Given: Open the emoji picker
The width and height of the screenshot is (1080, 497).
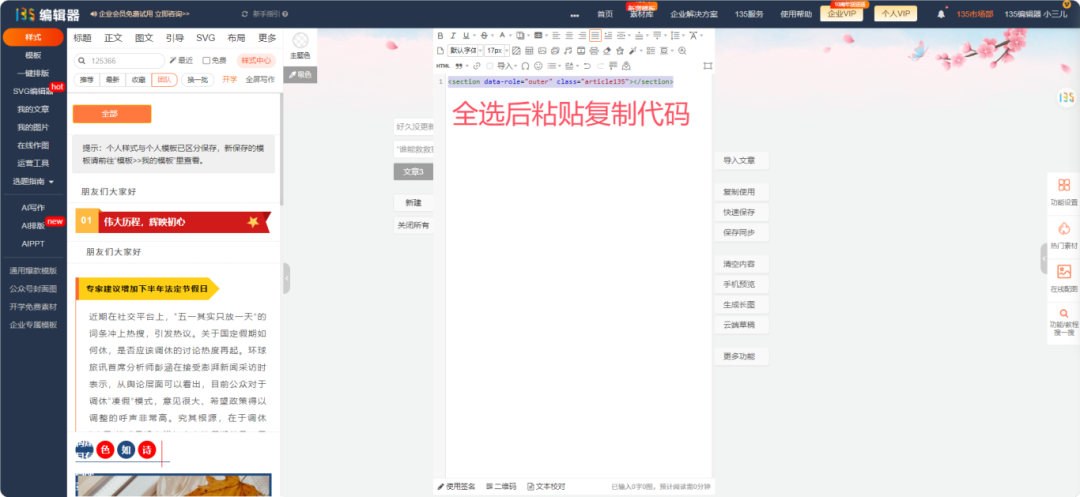Looking at the screenshot, I should pyautogui.click(x=539, y=65).
